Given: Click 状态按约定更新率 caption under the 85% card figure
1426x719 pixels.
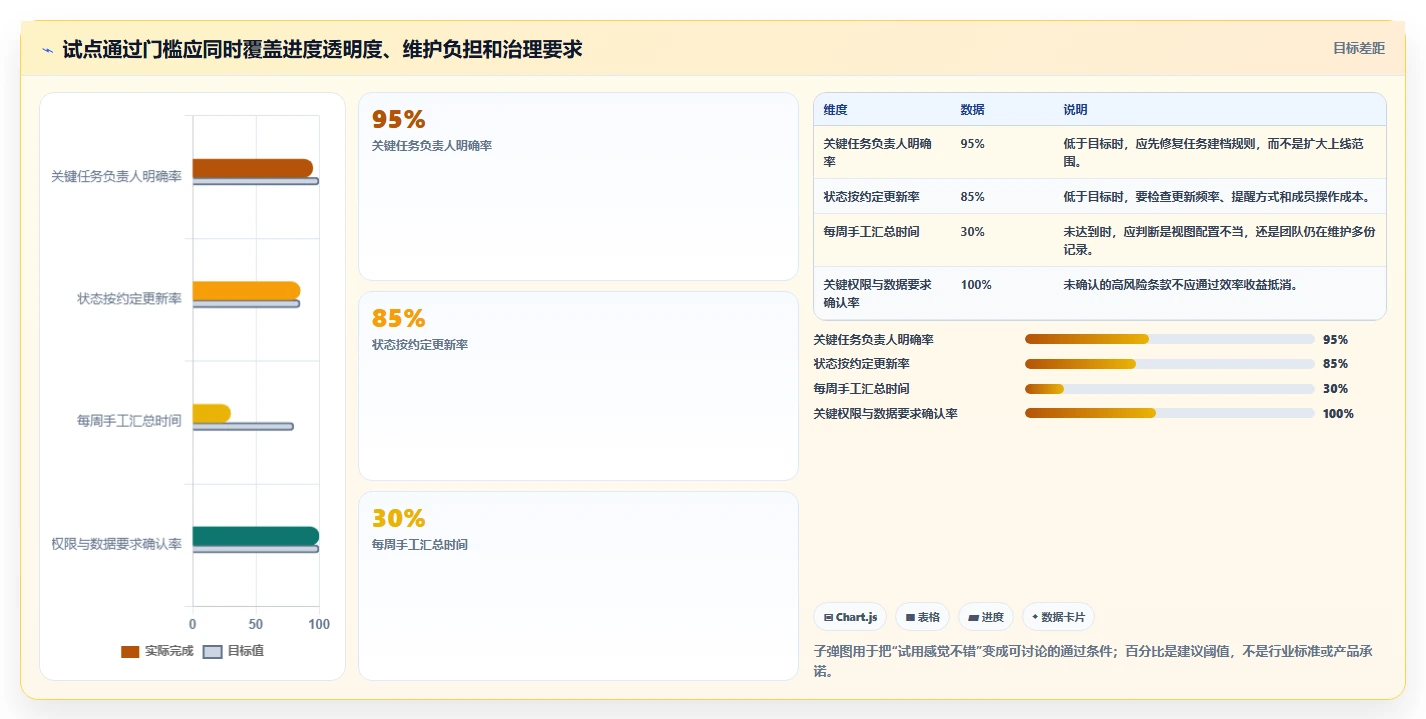Looking at the screenshot, I should click(x=420, y=345).
